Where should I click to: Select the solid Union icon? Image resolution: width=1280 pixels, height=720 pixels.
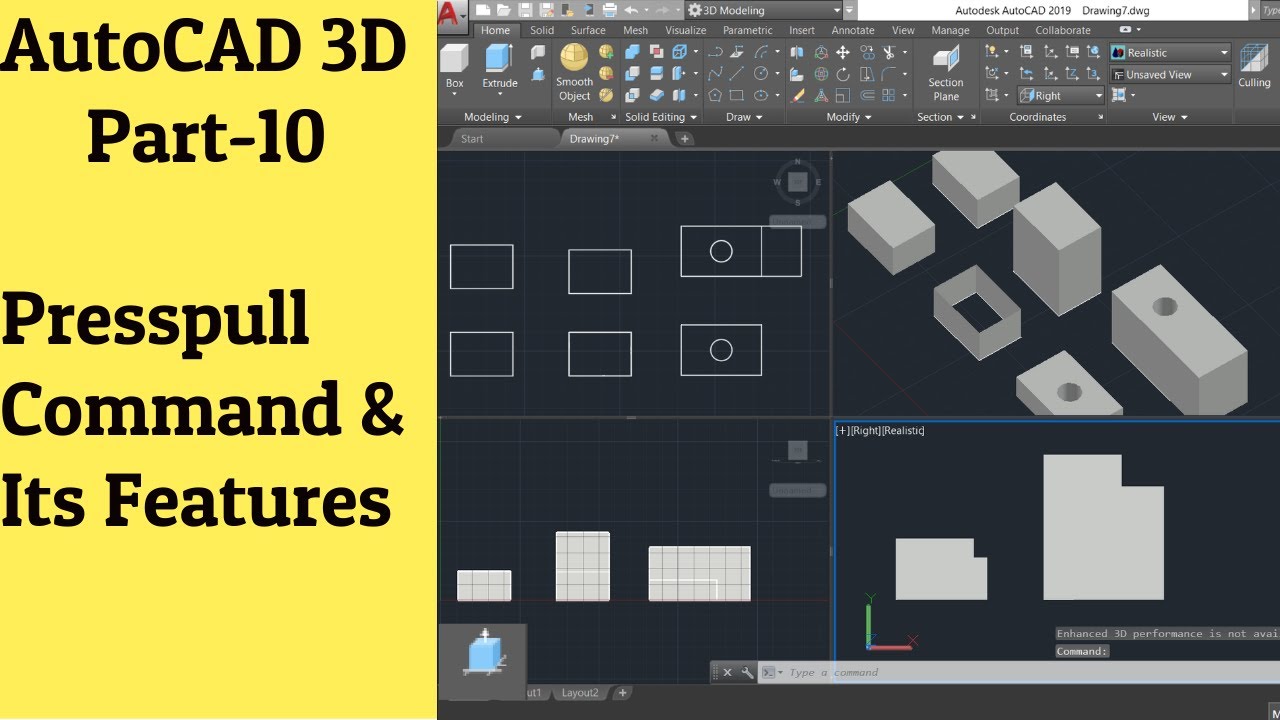[632, 52]
